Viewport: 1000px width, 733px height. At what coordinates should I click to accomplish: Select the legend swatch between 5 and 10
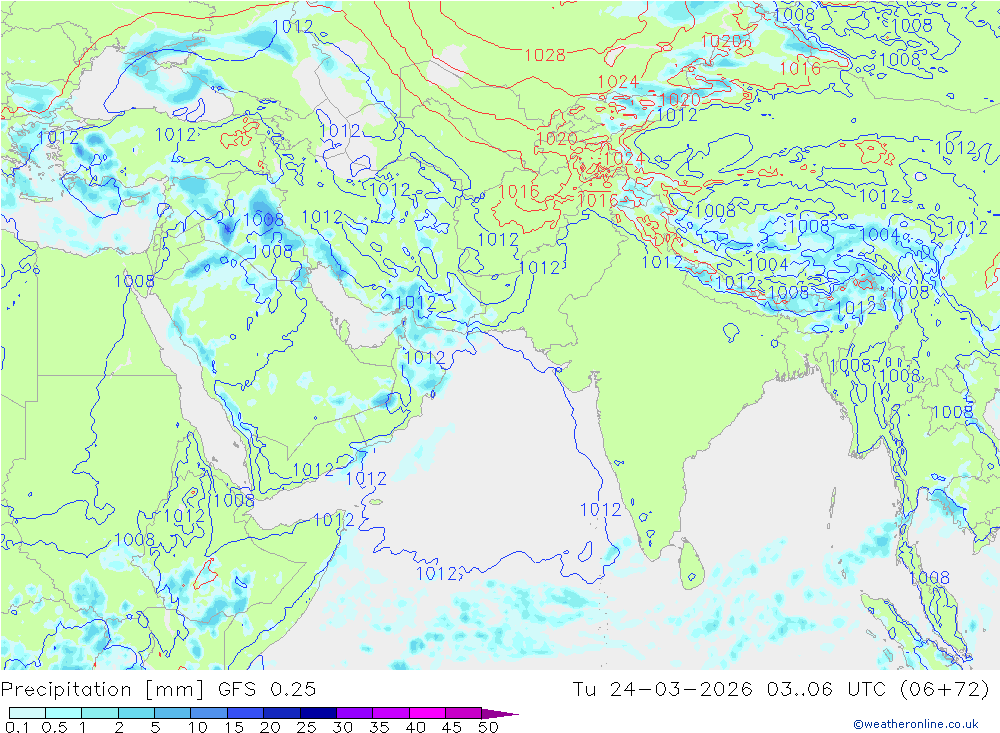pos(173,713)
